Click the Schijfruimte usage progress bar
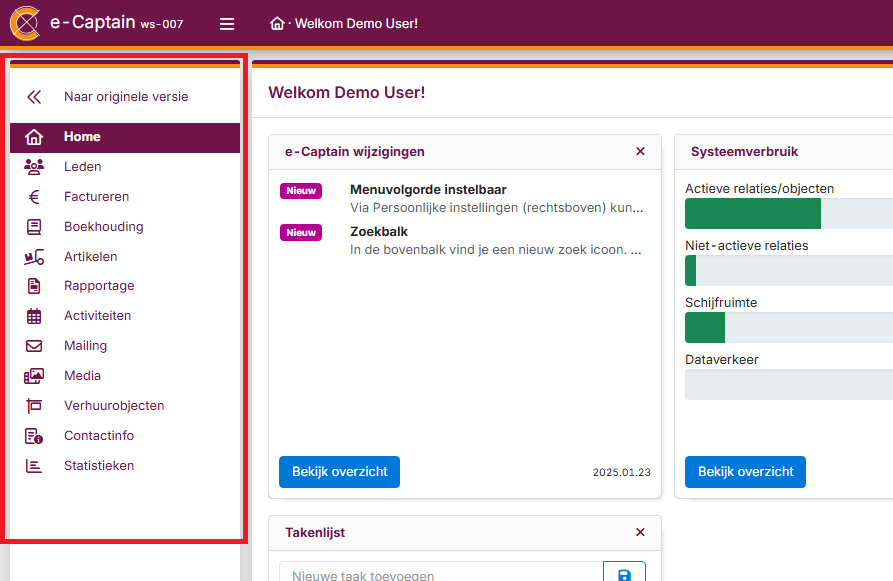893x581 pixels. (x=788, y=328)
